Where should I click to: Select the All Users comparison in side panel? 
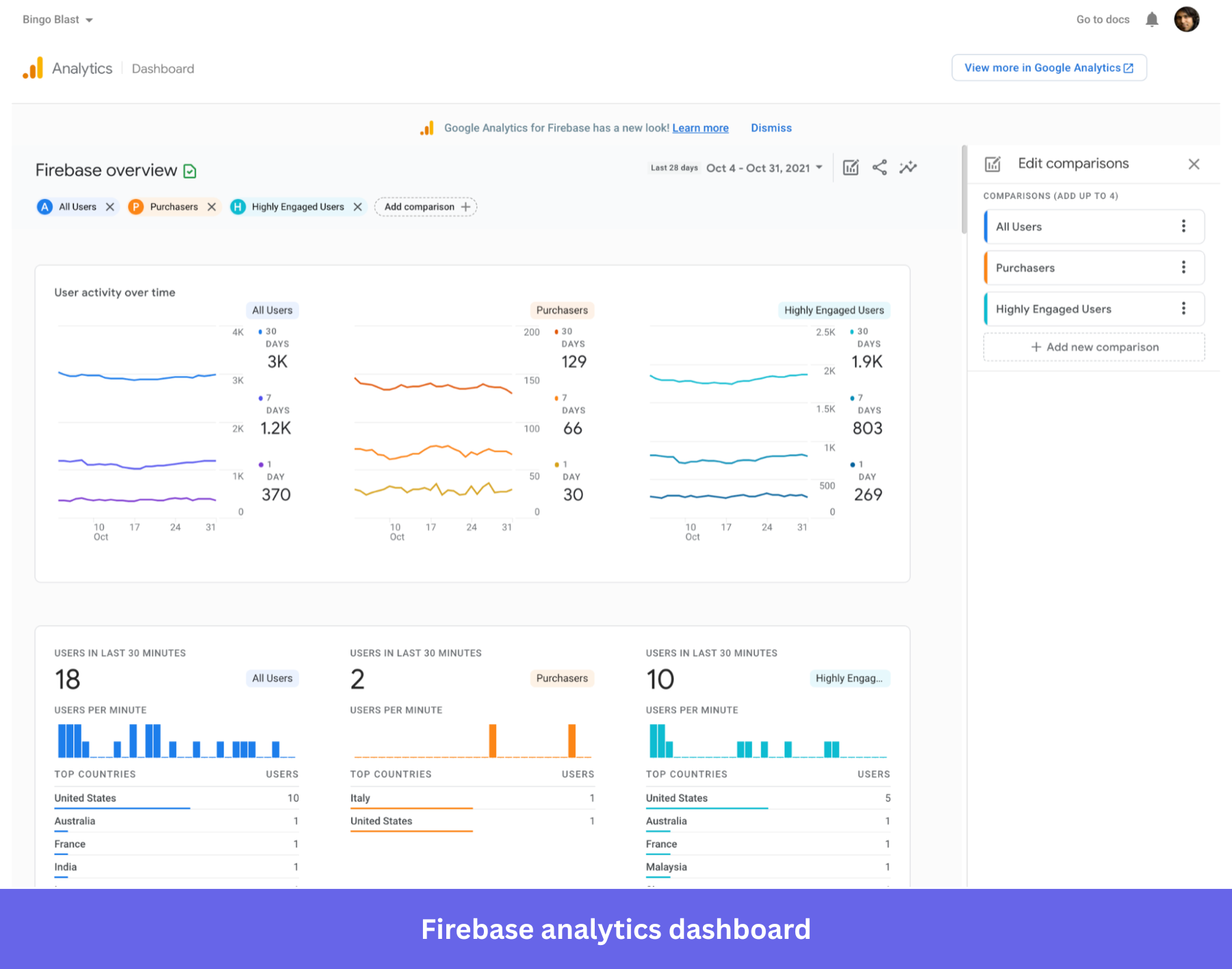point(1094,227)
